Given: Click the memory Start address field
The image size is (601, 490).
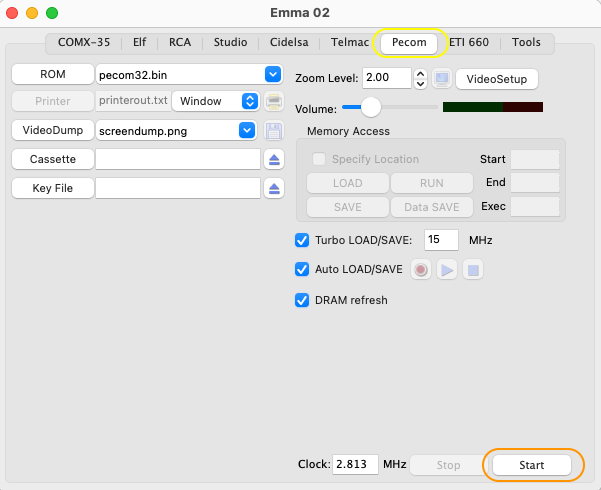Looking at the screenshot, I should (x=535, y=159).
